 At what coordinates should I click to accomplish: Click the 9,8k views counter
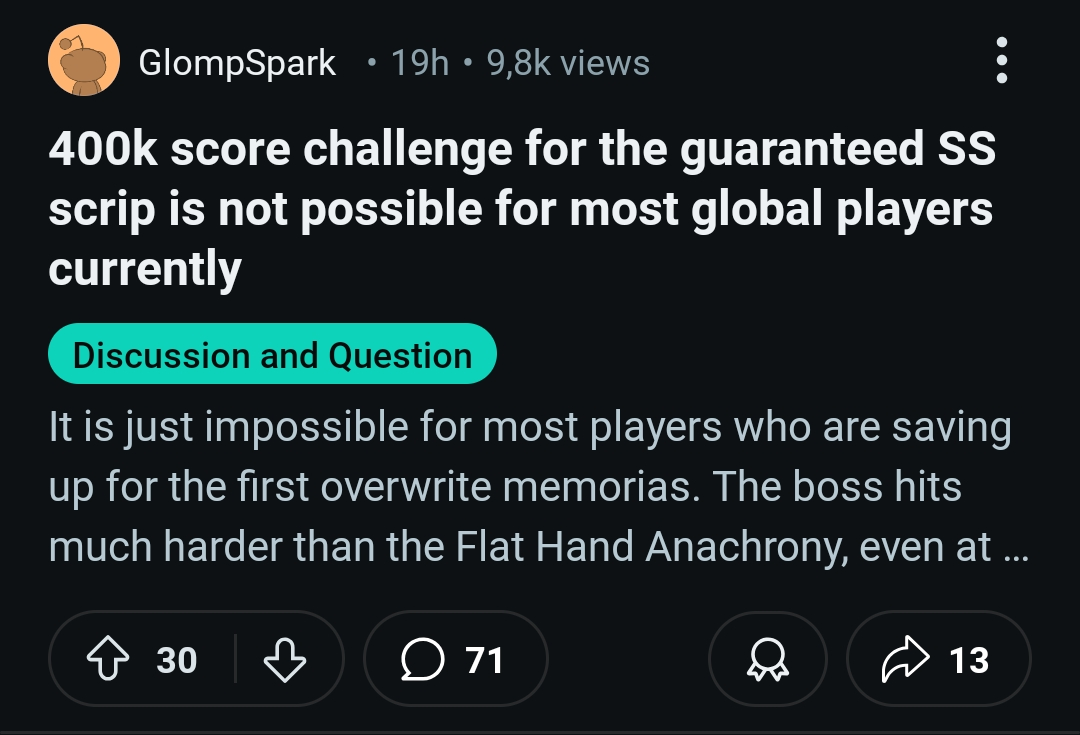click(568, 63)
